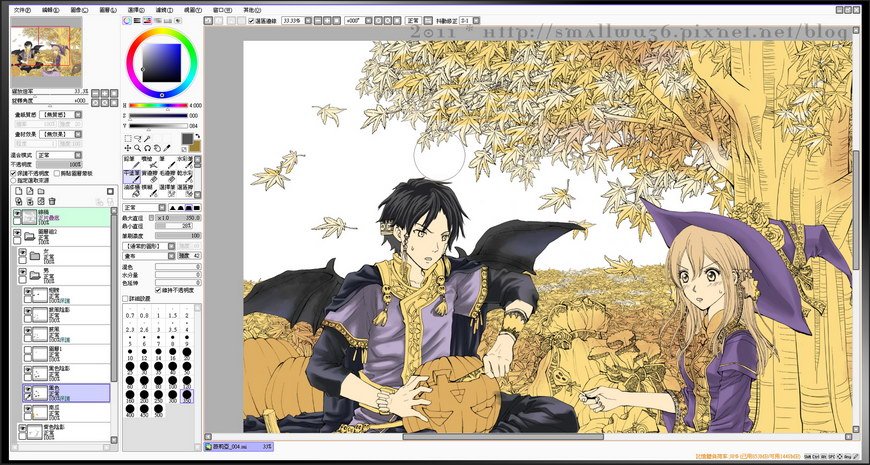The image size is (870, 465).
Task: Select brush size 350 preset
Action: pyautogui.click(x=187, y=396)
